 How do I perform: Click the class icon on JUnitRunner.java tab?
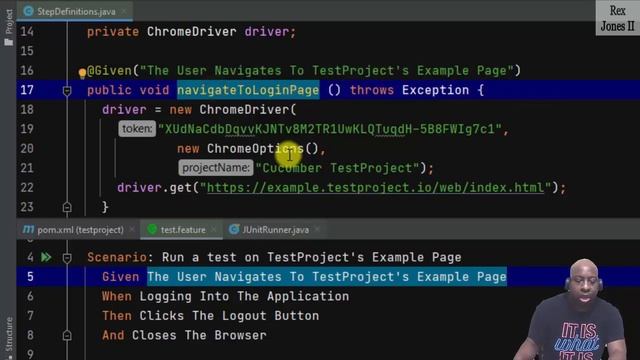pyautogui.click(x=234, y=230)
